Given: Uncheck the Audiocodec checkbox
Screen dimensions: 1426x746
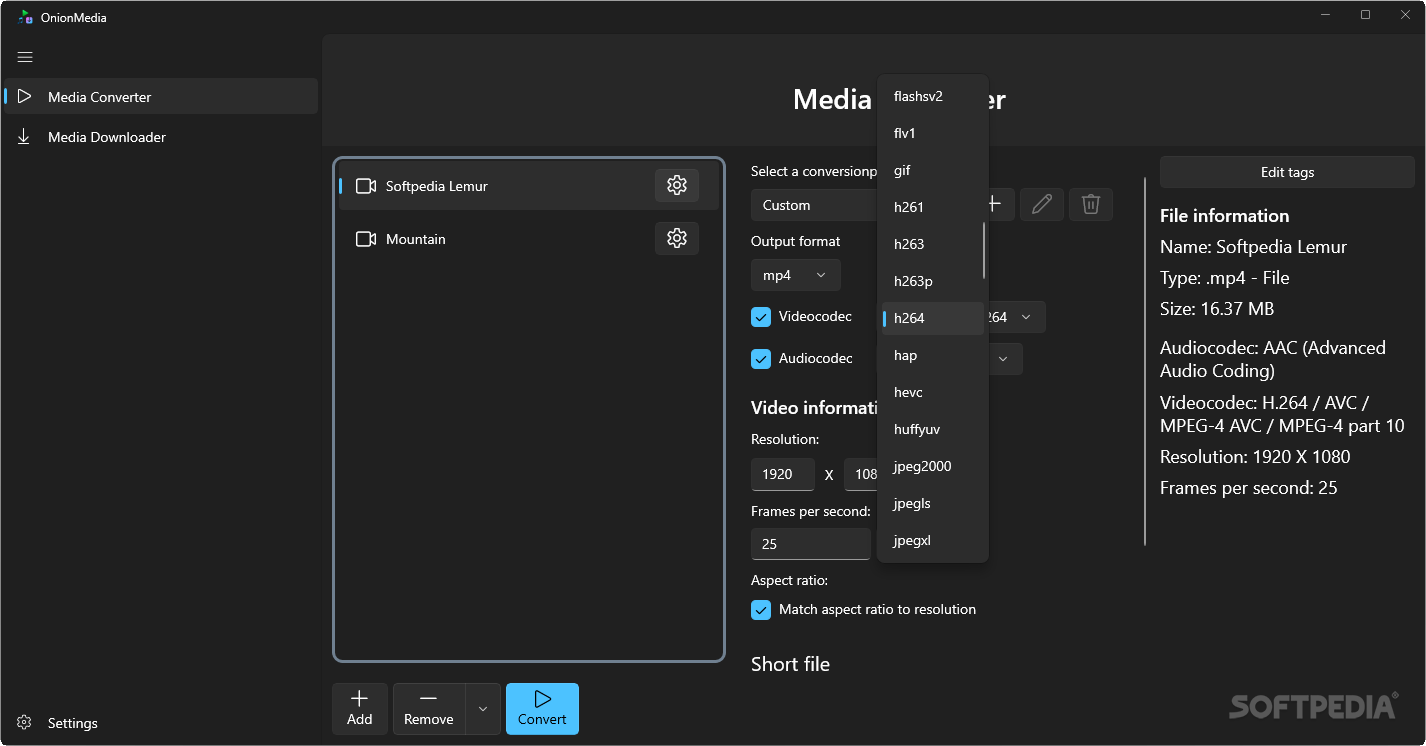Looking at the screenshot, I should [x=761, y=358].
